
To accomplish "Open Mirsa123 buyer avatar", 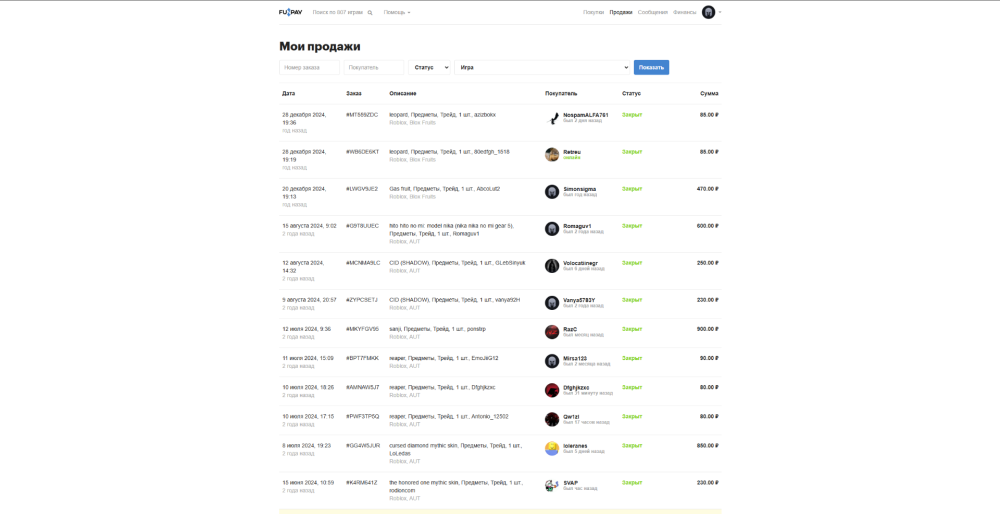I will (x=552, y=361).
